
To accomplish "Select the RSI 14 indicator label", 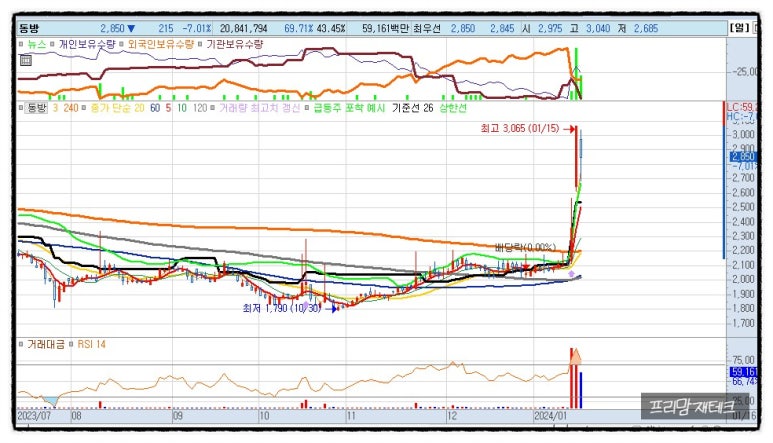I will pyautogui.click(x=91, y=344).
